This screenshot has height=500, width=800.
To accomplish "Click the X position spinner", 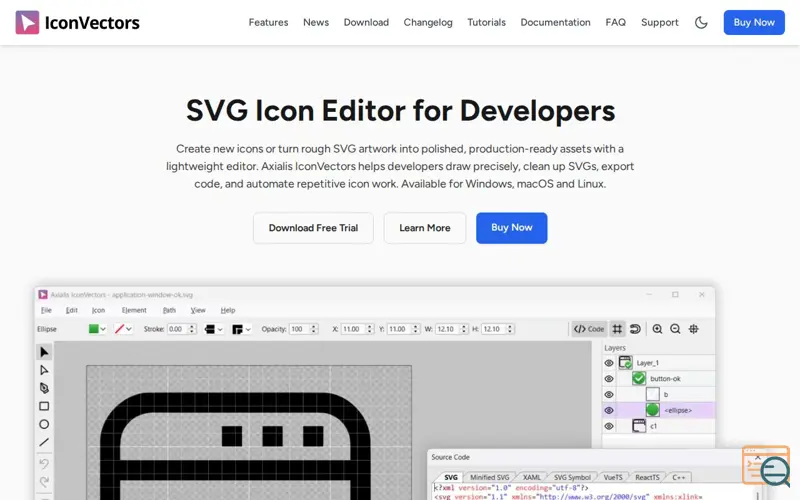I will (x=370, y=329).
